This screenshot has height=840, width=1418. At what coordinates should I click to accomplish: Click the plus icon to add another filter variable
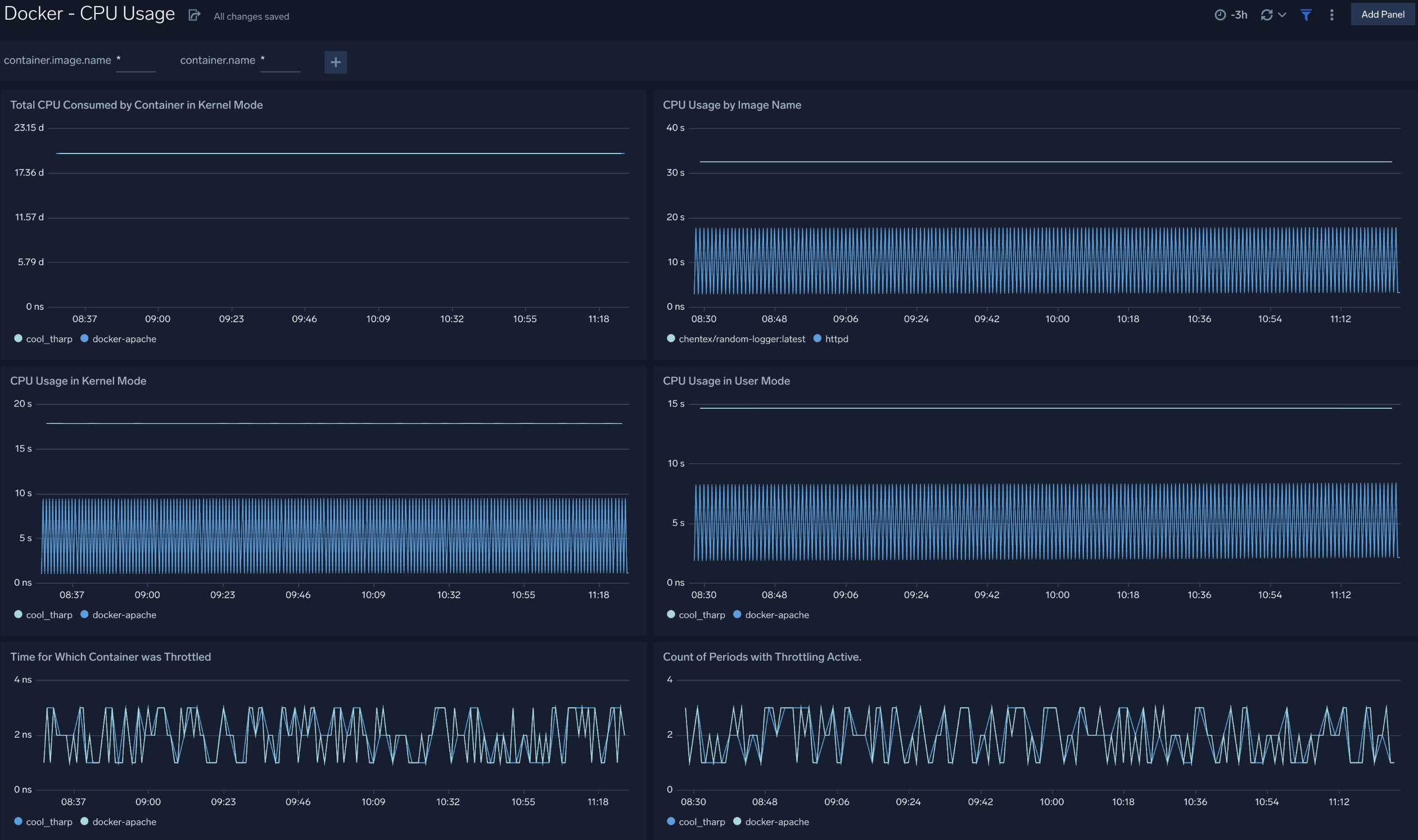336,62
